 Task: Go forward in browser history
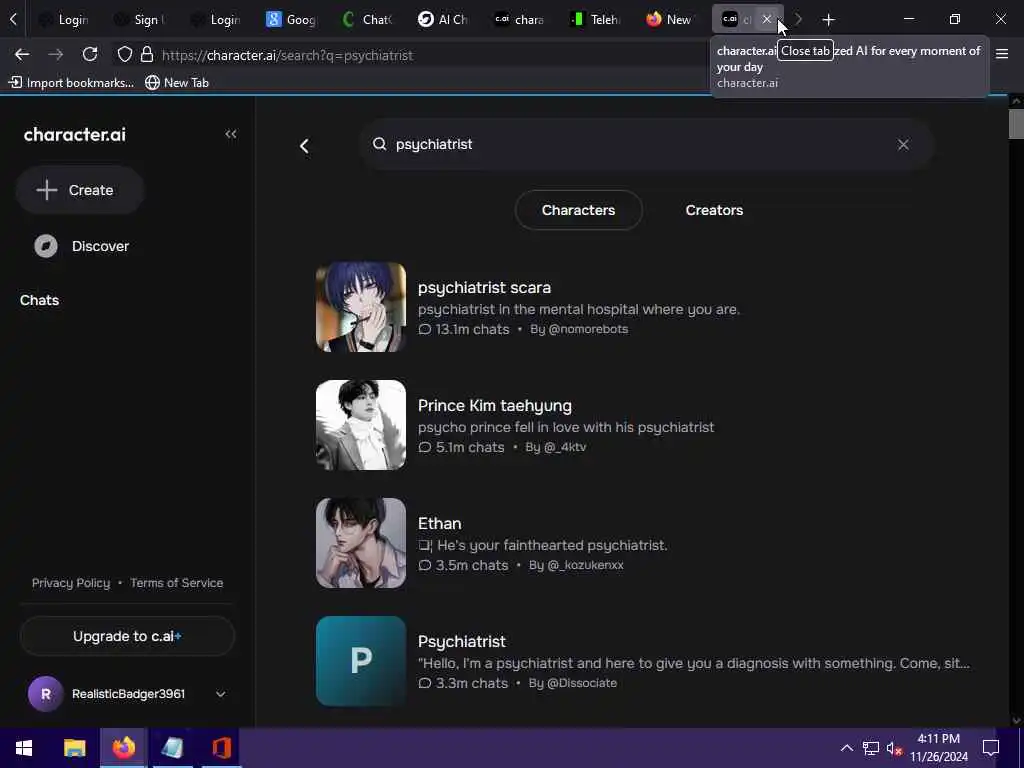(x=56, y=55)
